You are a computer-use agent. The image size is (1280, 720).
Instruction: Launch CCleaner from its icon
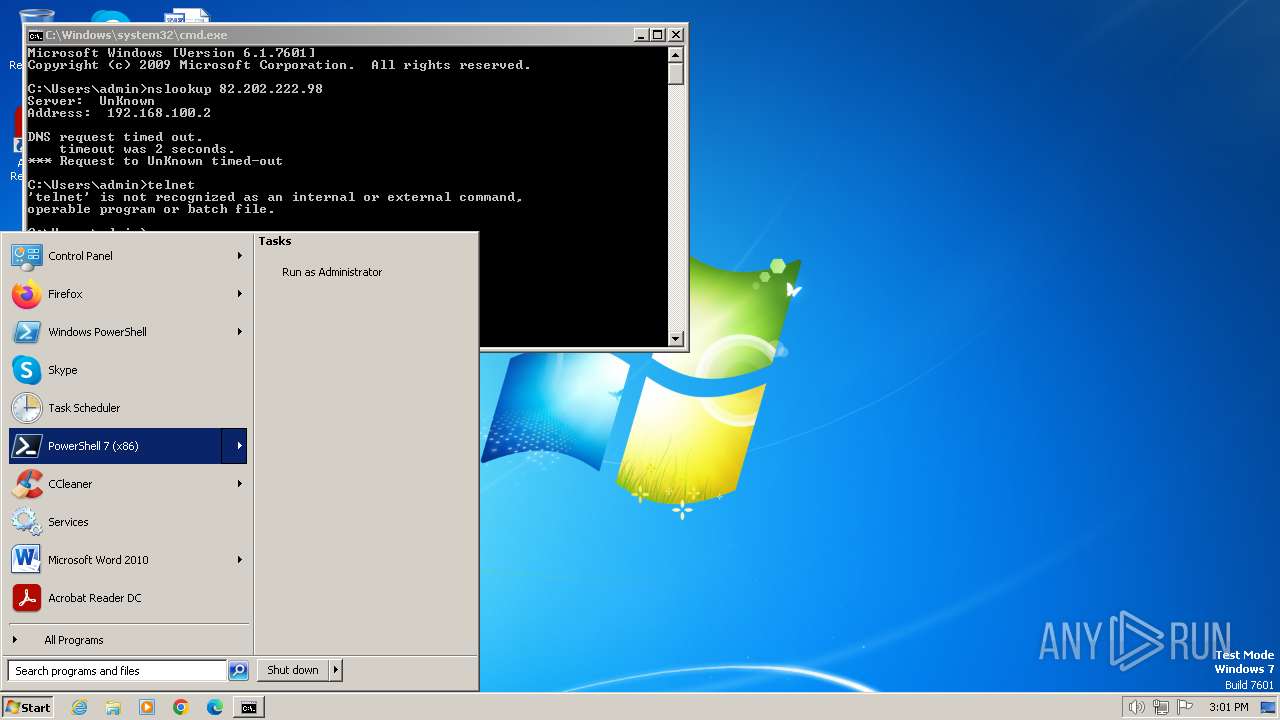(x=26, y=484)
